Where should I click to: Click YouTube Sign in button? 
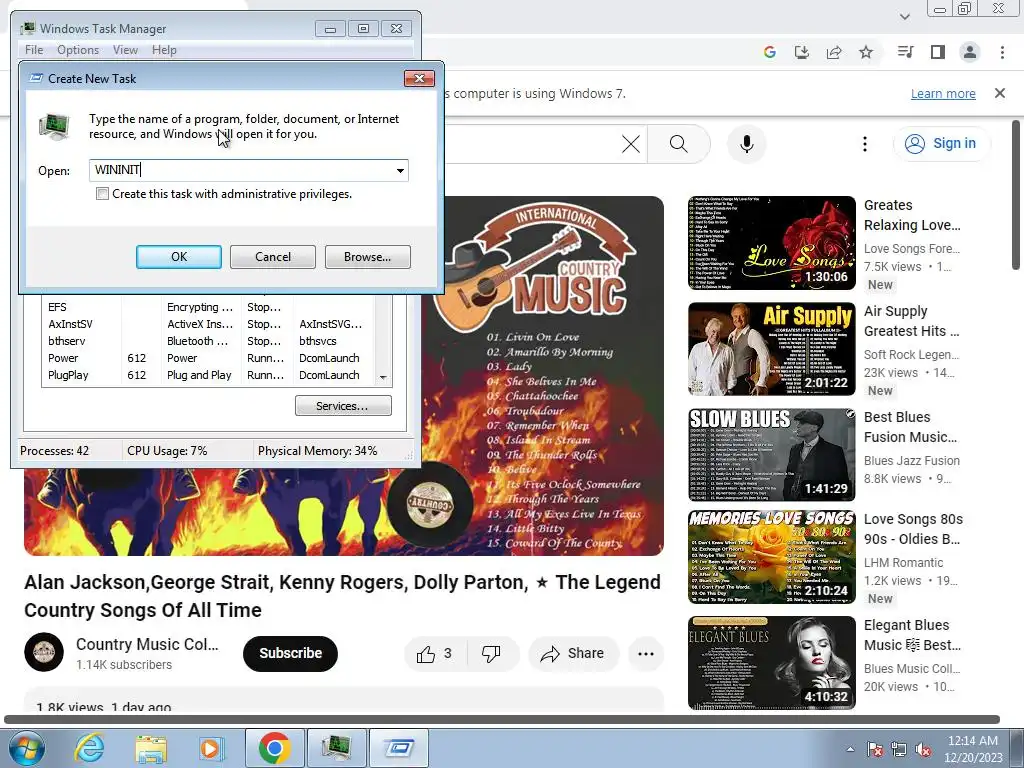[x=942, y=144]
